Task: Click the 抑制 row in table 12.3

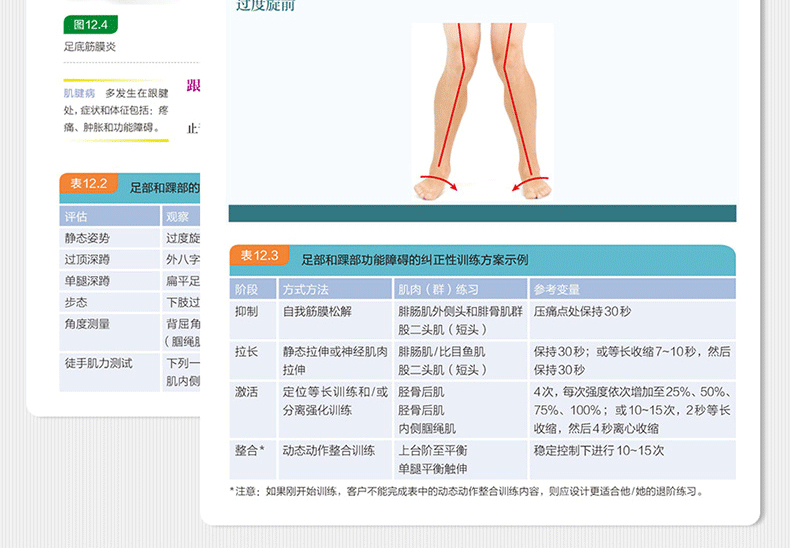Action: (246, 311)
